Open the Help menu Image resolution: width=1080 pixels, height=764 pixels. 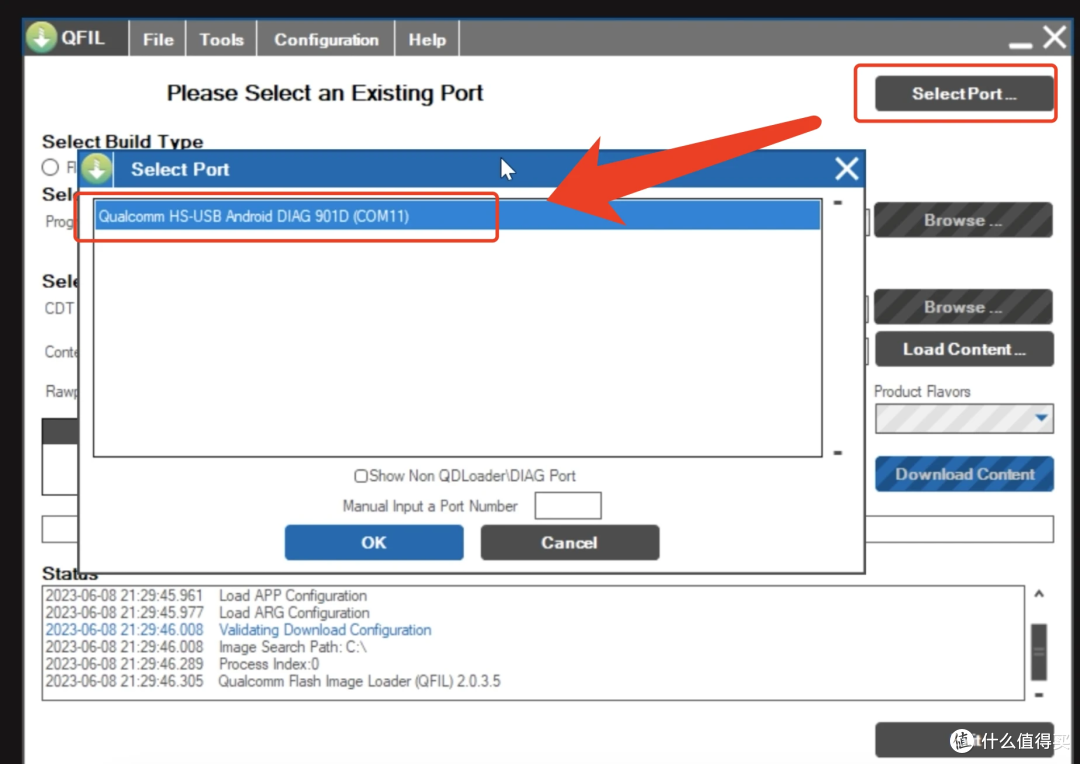click(x=427, y=39)
